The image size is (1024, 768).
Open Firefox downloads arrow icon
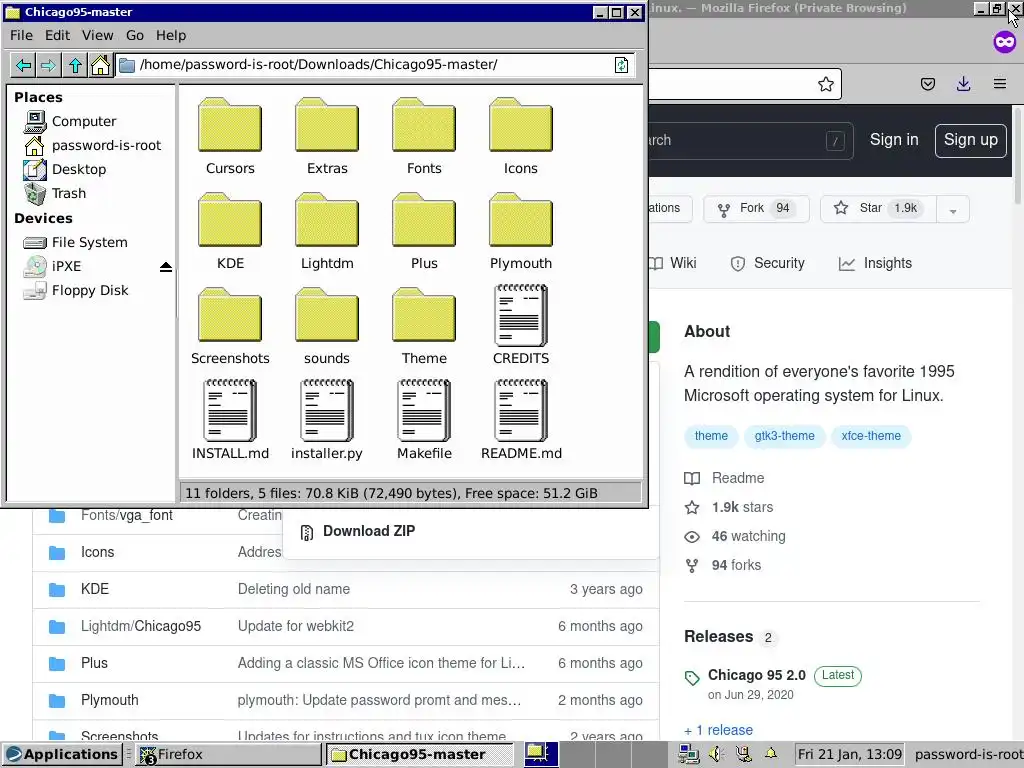point(963,84)
